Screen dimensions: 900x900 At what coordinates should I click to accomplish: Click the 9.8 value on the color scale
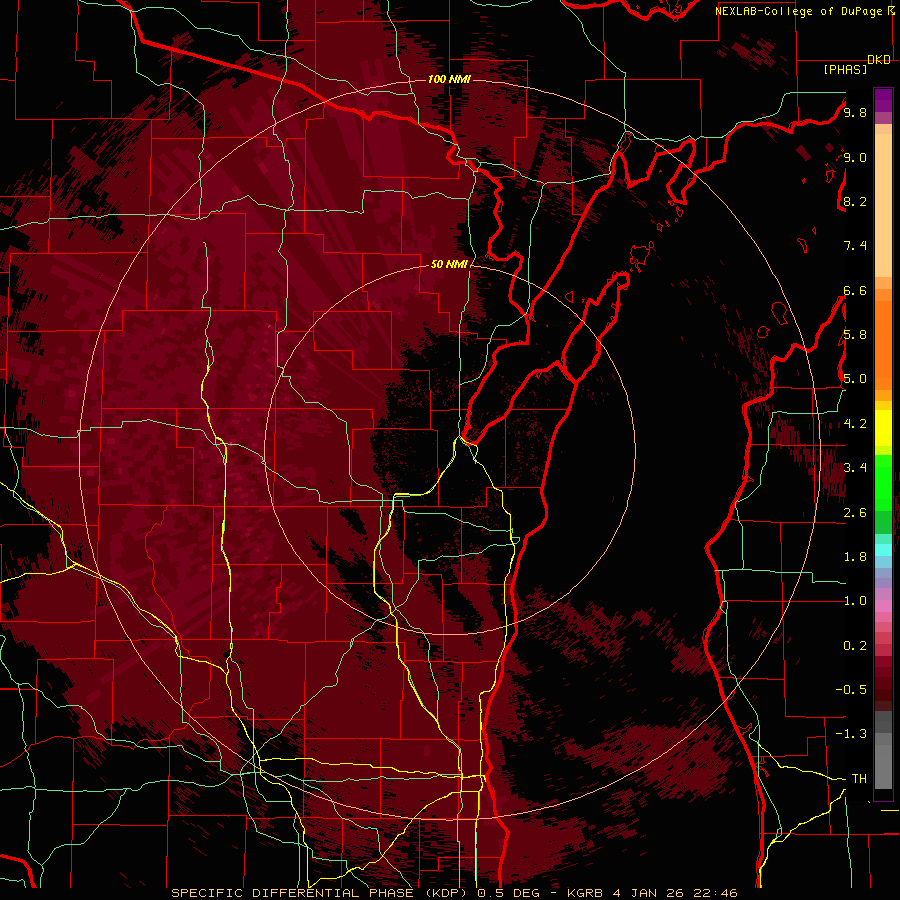(x=855, y=112)
